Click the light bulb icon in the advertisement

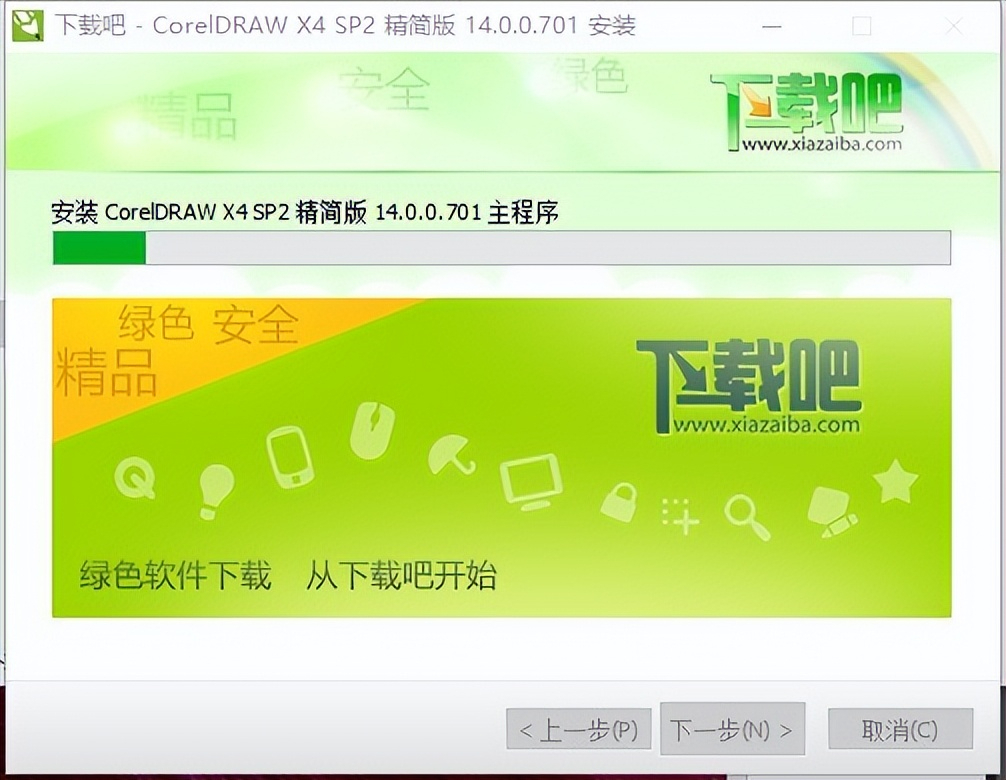click(x=216, y=491)
